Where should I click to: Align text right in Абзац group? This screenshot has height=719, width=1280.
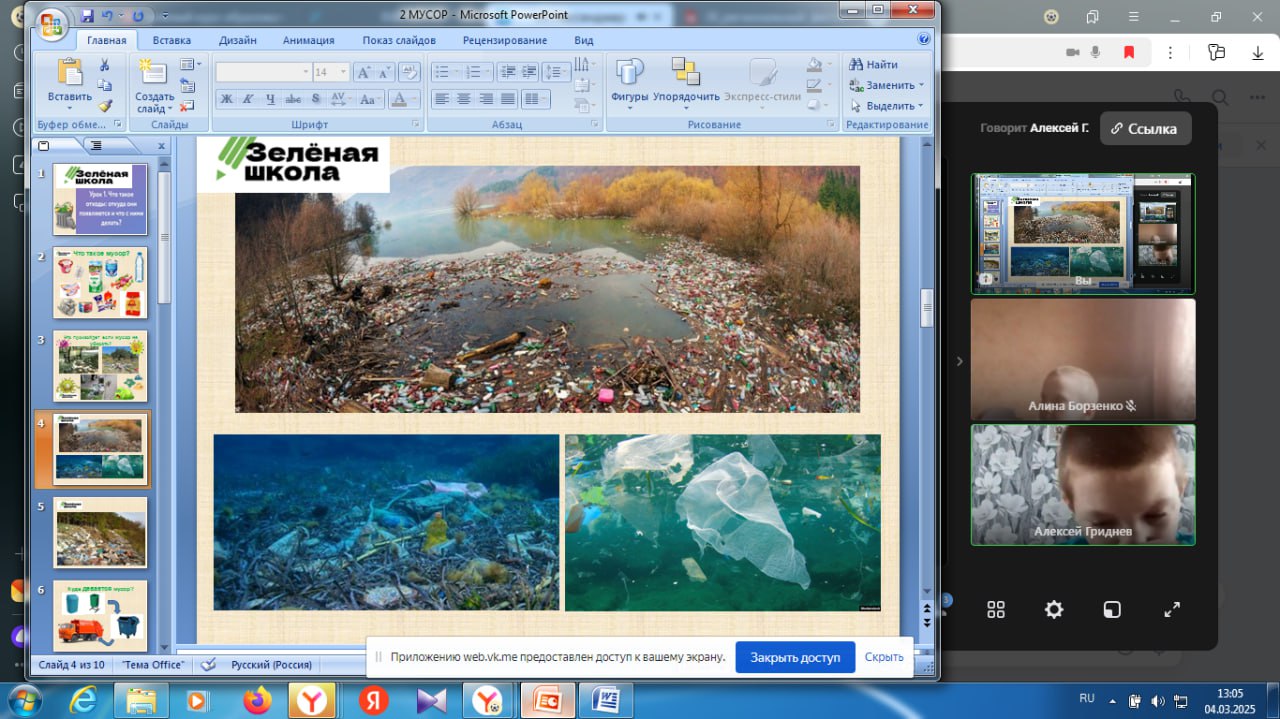[x=486, y=99]
